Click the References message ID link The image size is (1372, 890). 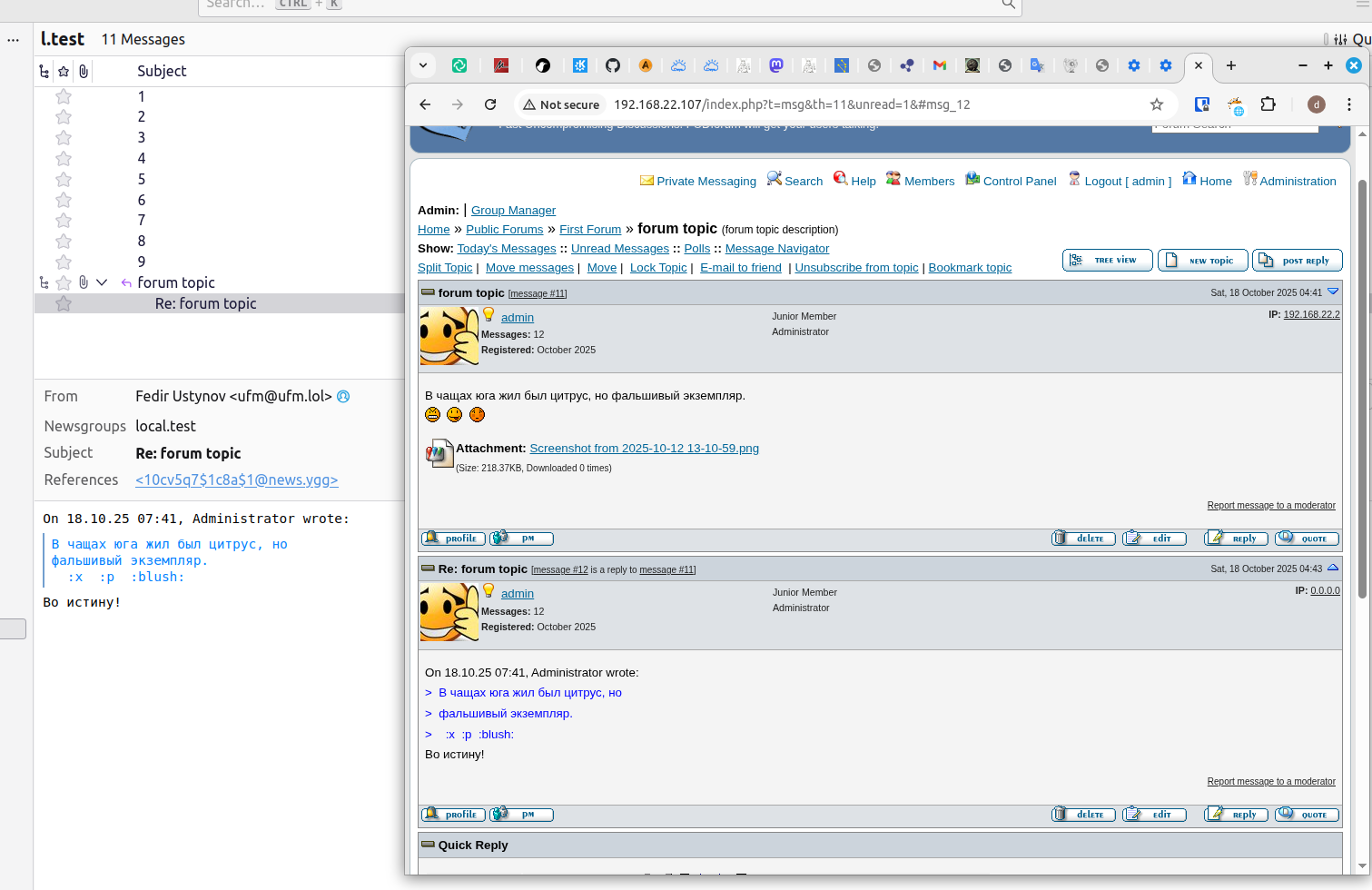[x=236, y=480]
